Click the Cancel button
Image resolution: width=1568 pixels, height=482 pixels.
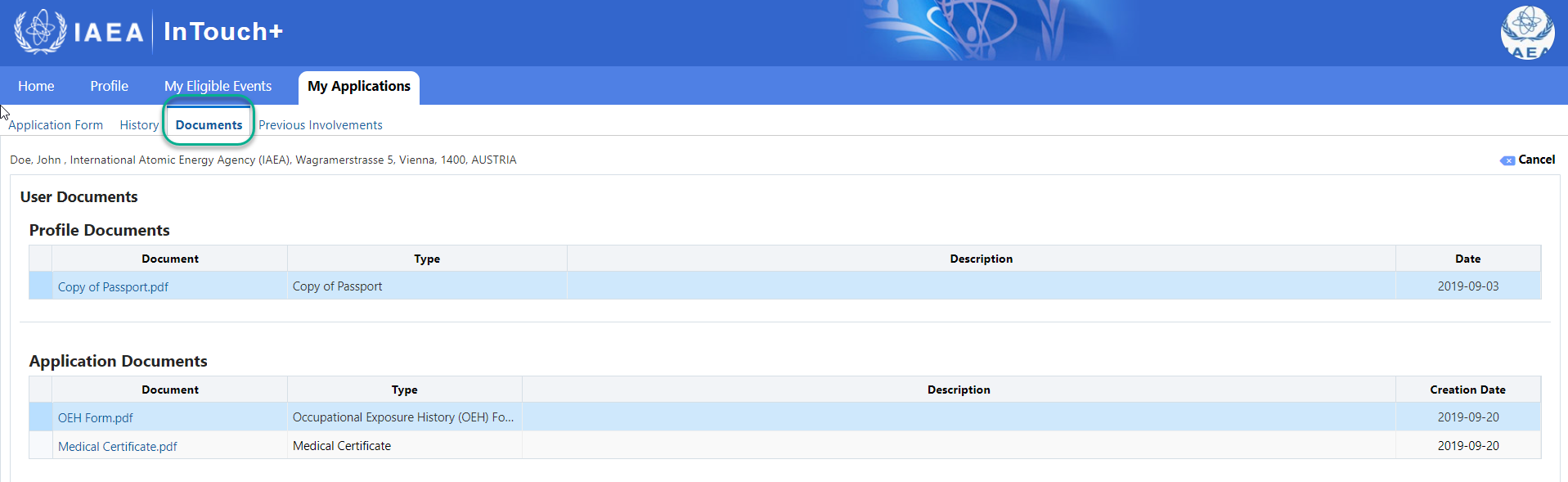pos(1527,160)
